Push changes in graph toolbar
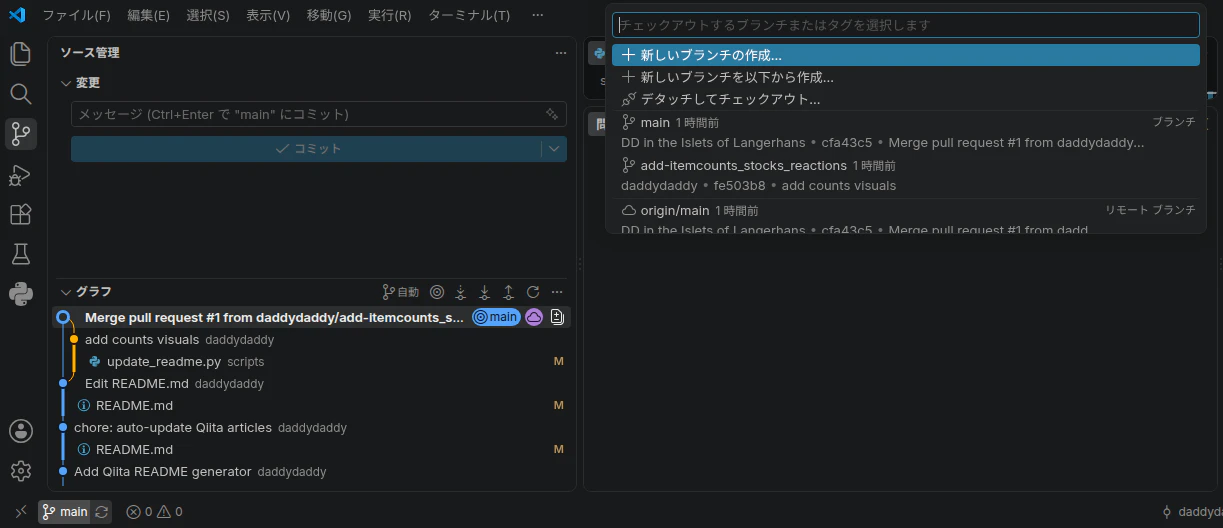 click(509, 292)
